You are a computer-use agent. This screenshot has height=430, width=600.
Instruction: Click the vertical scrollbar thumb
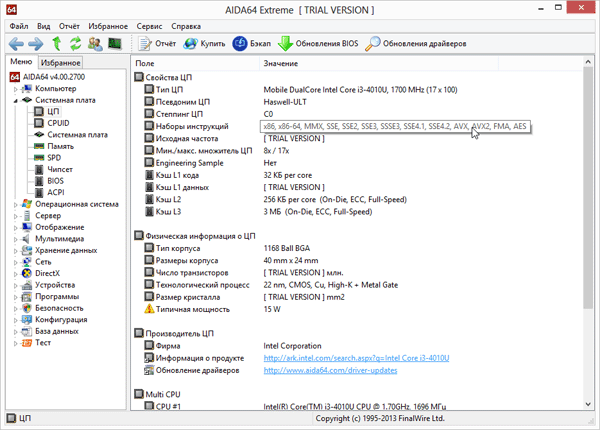click(588, 187)
